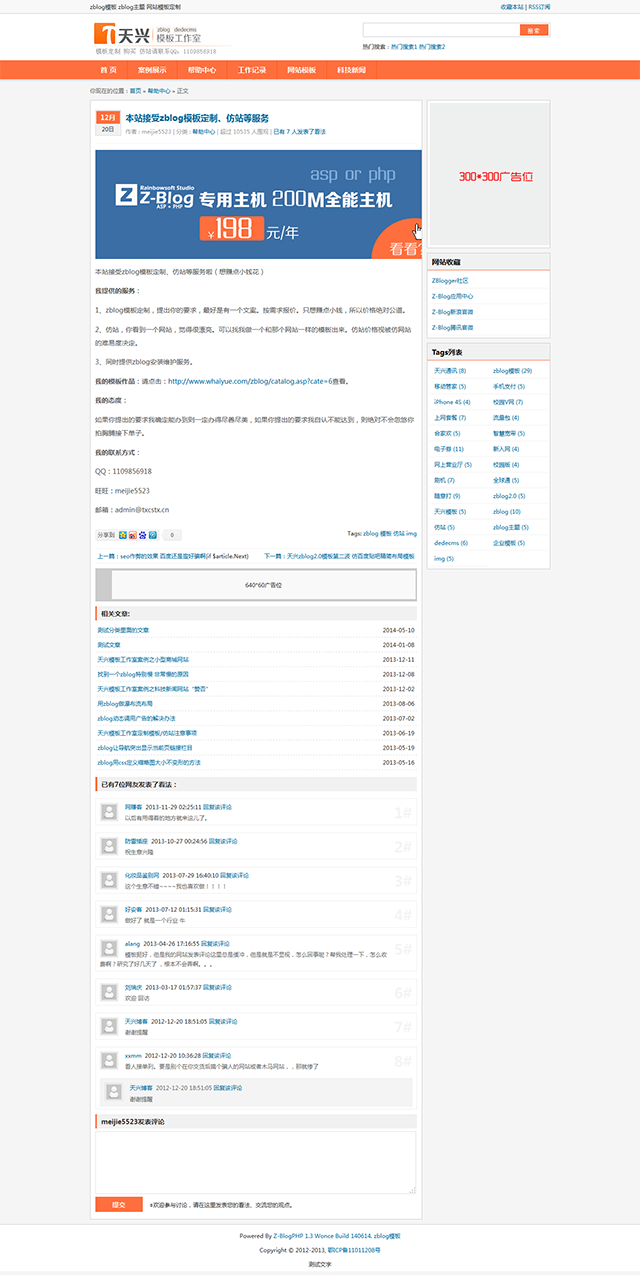Viewport: 640px width, 1275px height.
Task: Open the Z-Blog应用中心 sidebar link
Action: click(x=453, y=296)
